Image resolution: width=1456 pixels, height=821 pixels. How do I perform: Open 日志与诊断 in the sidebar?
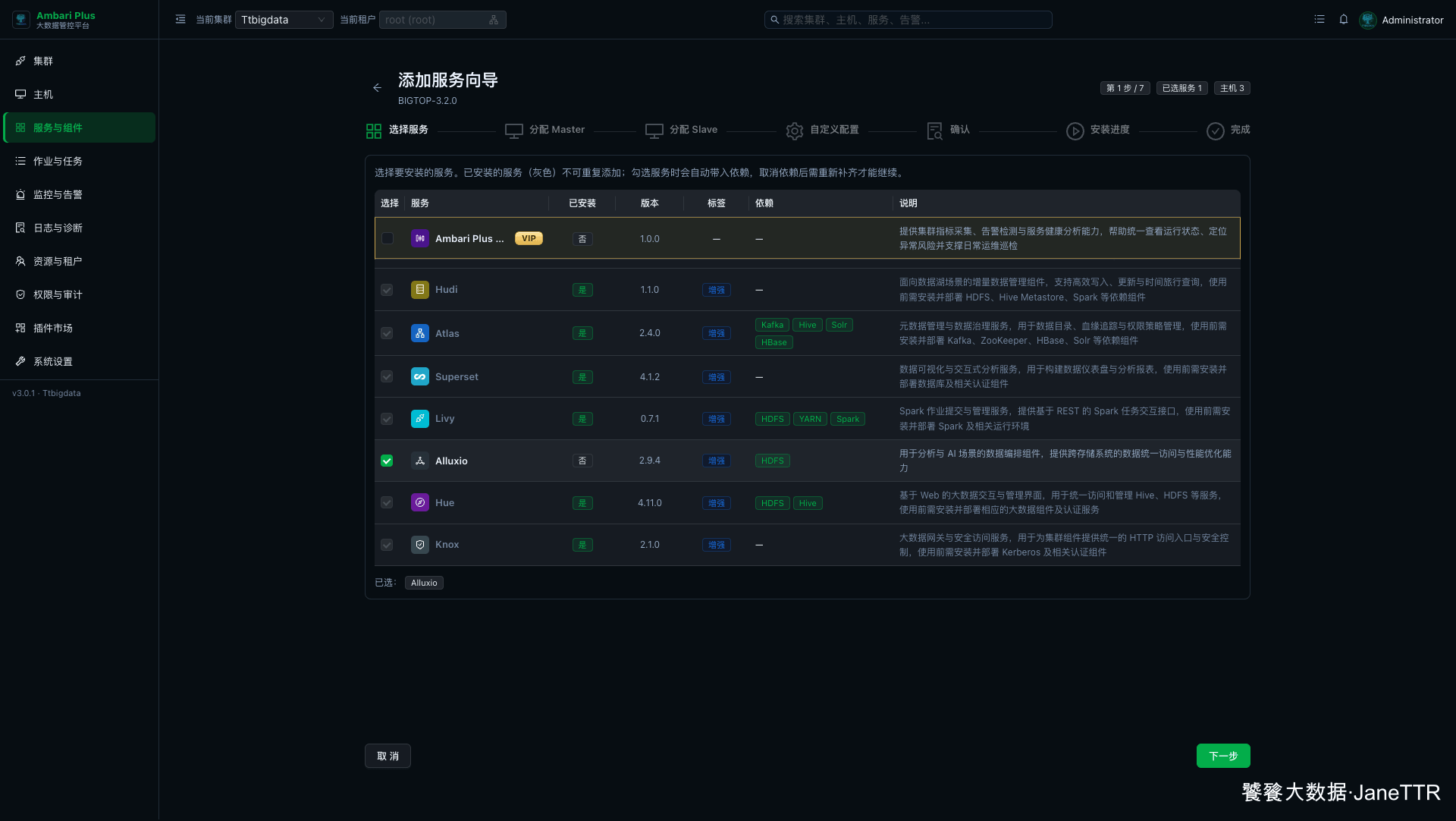pyautogui.click(x=80, y=228)
